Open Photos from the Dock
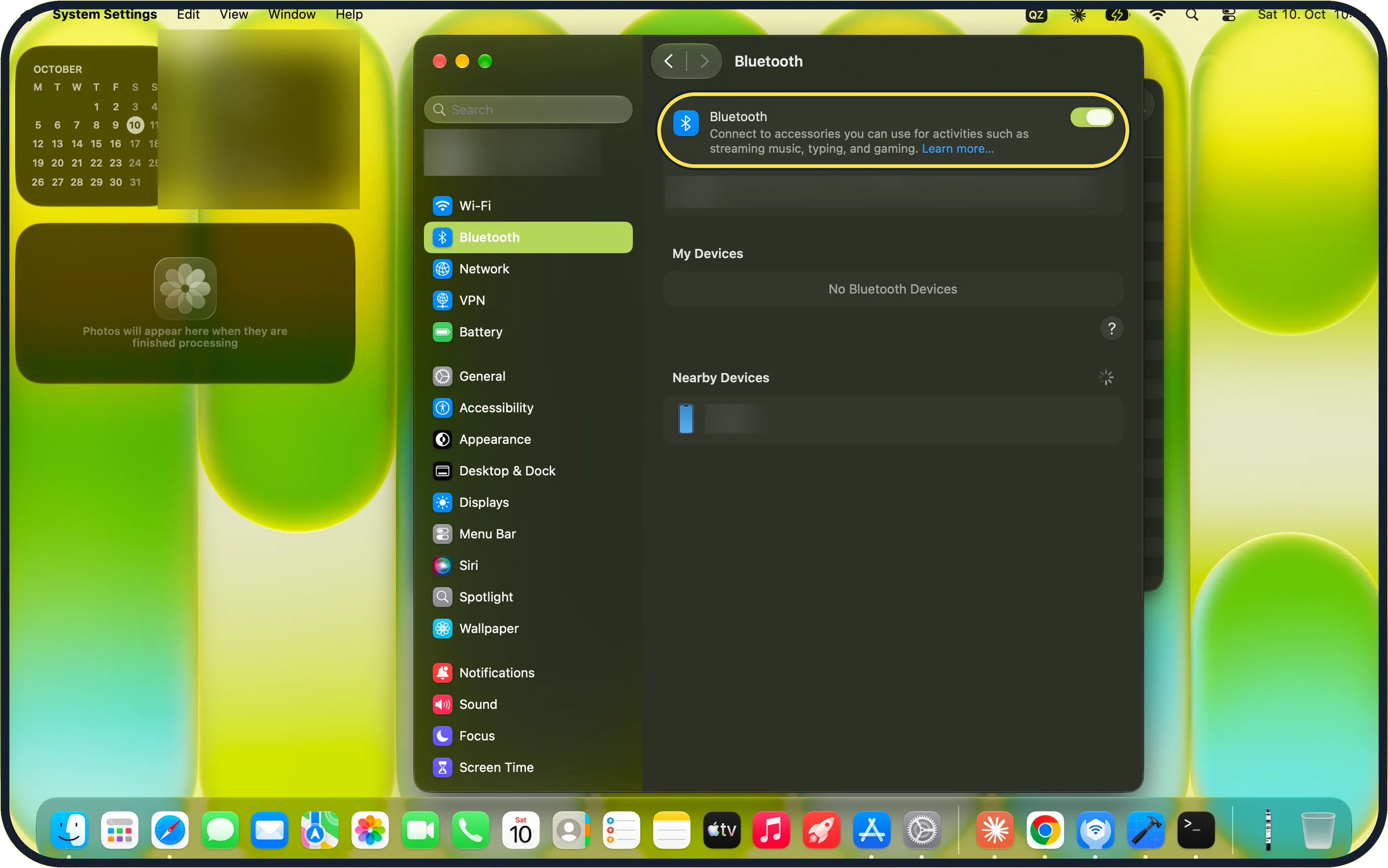Image resolution: width=1388 pixels, height=868 pixels. click(370, 830)
